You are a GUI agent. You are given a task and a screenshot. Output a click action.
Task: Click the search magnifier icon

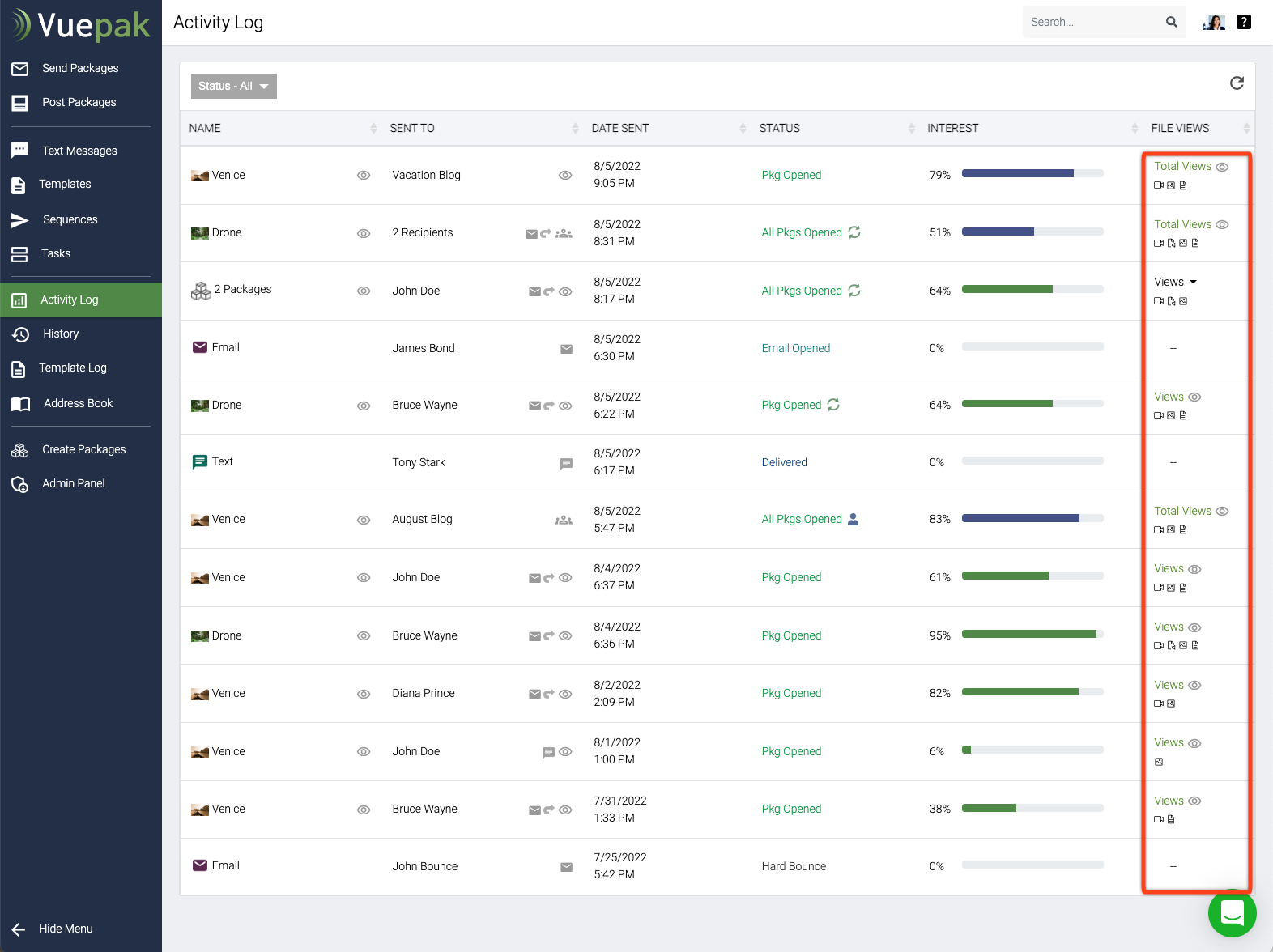1171,23
